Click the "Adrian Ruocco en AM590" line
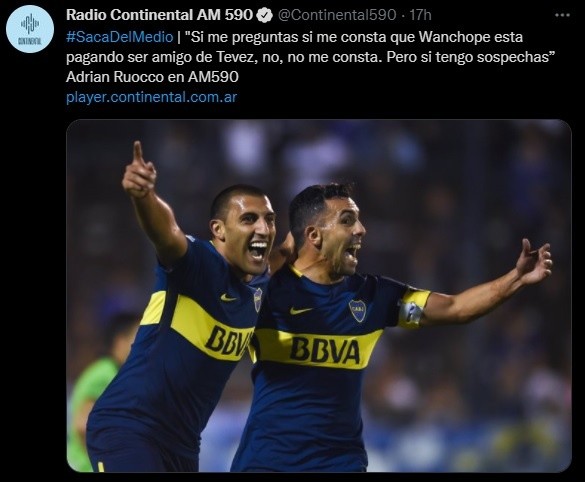585x482 pixels. [152, 77]
